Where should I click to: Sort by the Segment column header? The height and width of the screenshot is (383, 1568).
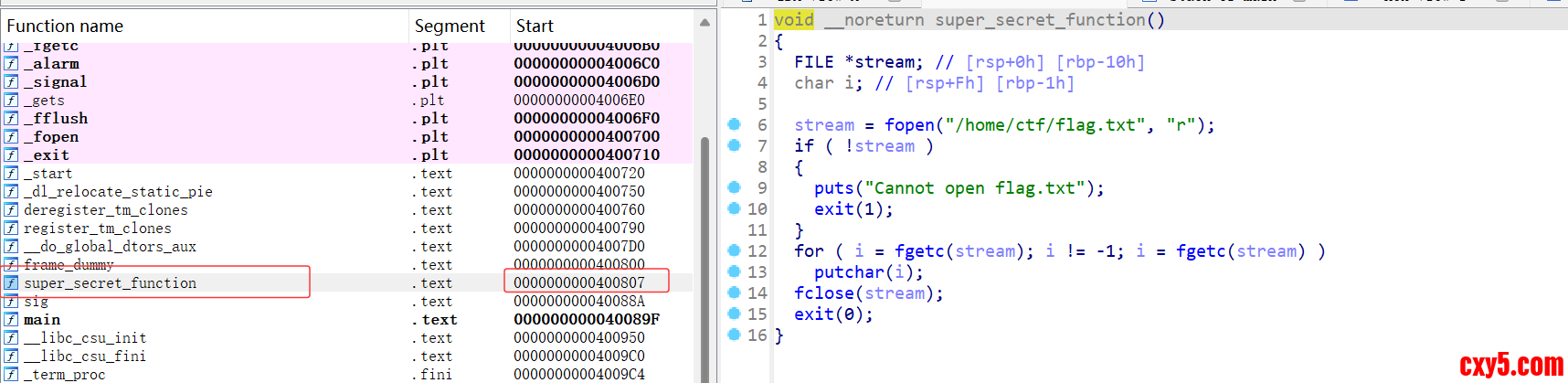450,27
